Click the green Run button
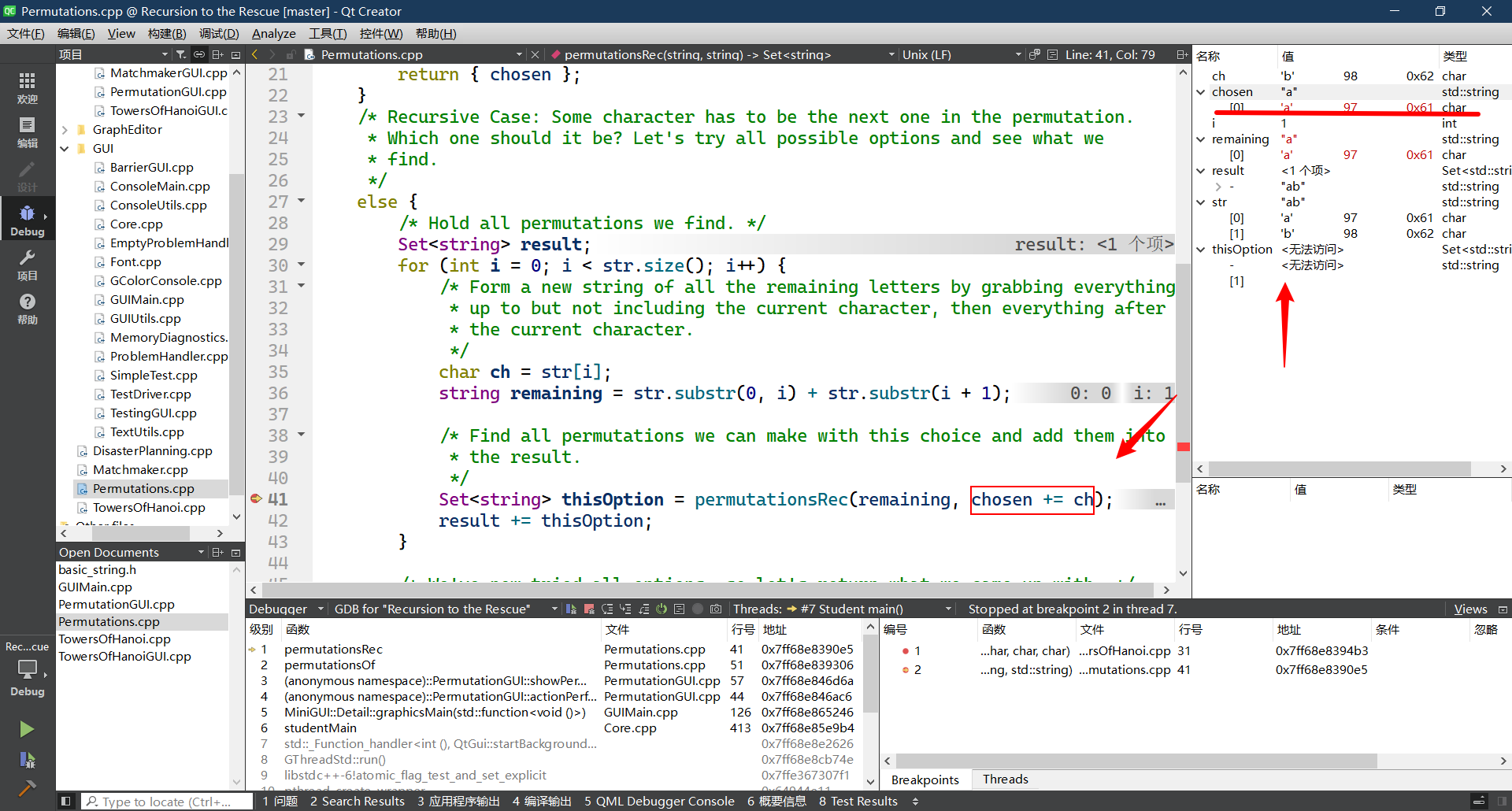The width and height of the screenshot is (1512, 811). click(x=27, y=729)
